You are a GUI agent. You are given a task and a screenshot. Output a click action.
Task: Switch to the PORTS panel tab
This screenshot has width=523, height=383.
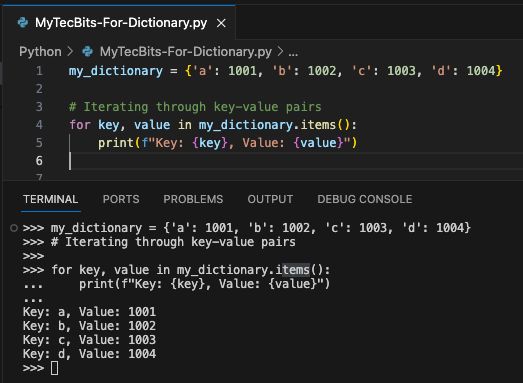point(121,199)
